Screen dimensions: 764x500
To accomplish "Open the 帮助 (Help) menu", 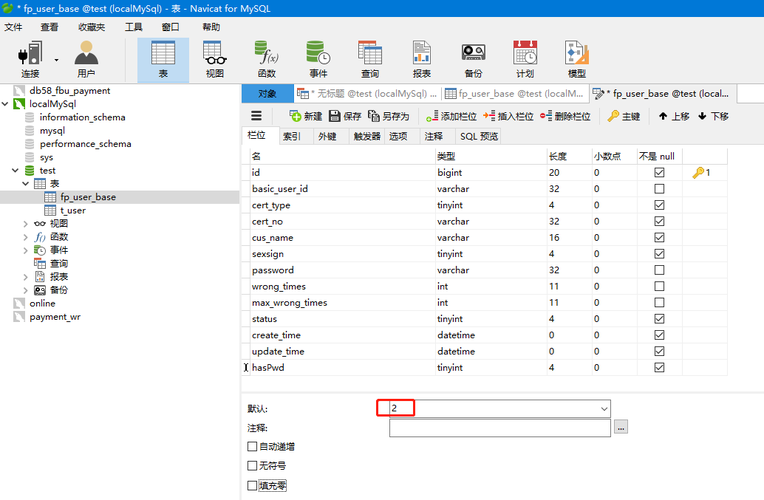I will [211, 27].
